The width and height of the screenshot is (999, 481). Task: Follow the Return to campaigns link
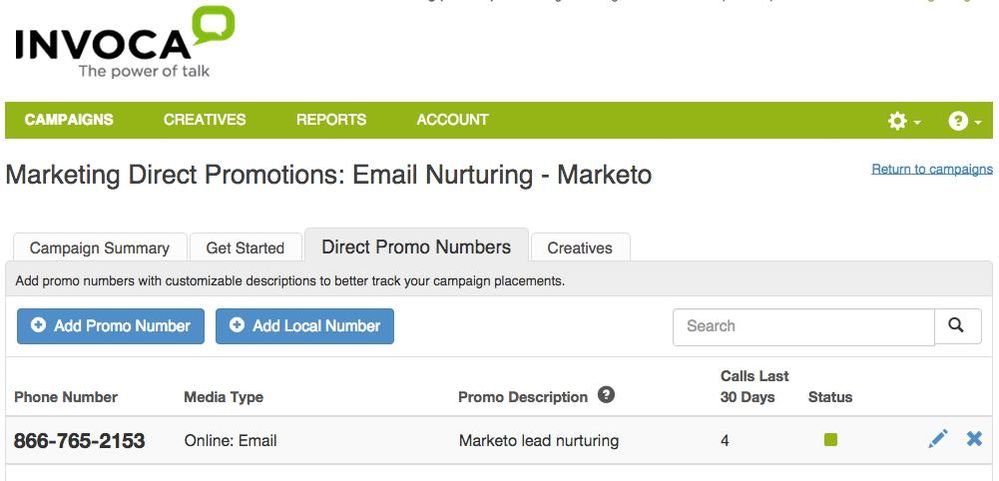[932, 169]
